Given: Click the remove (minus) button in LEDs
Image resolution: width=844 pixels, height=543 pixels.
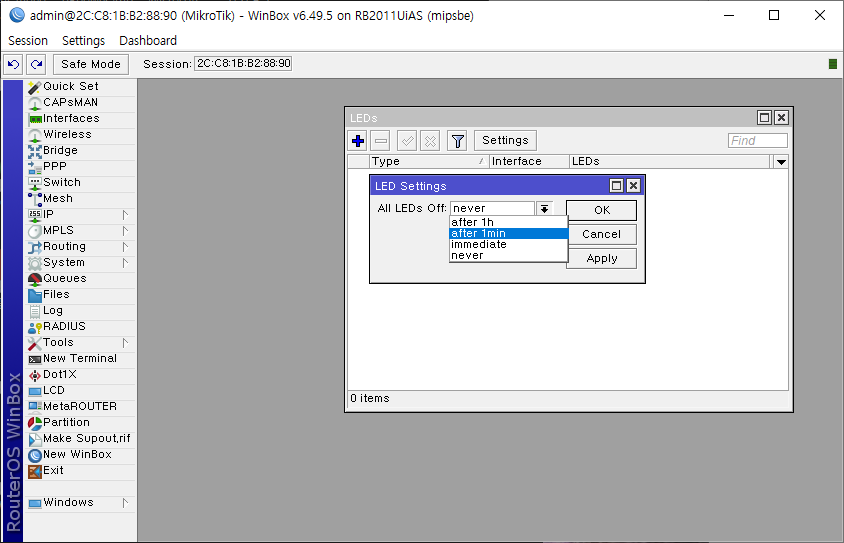Looking at the screenshot, I should (x=381, y=141).
